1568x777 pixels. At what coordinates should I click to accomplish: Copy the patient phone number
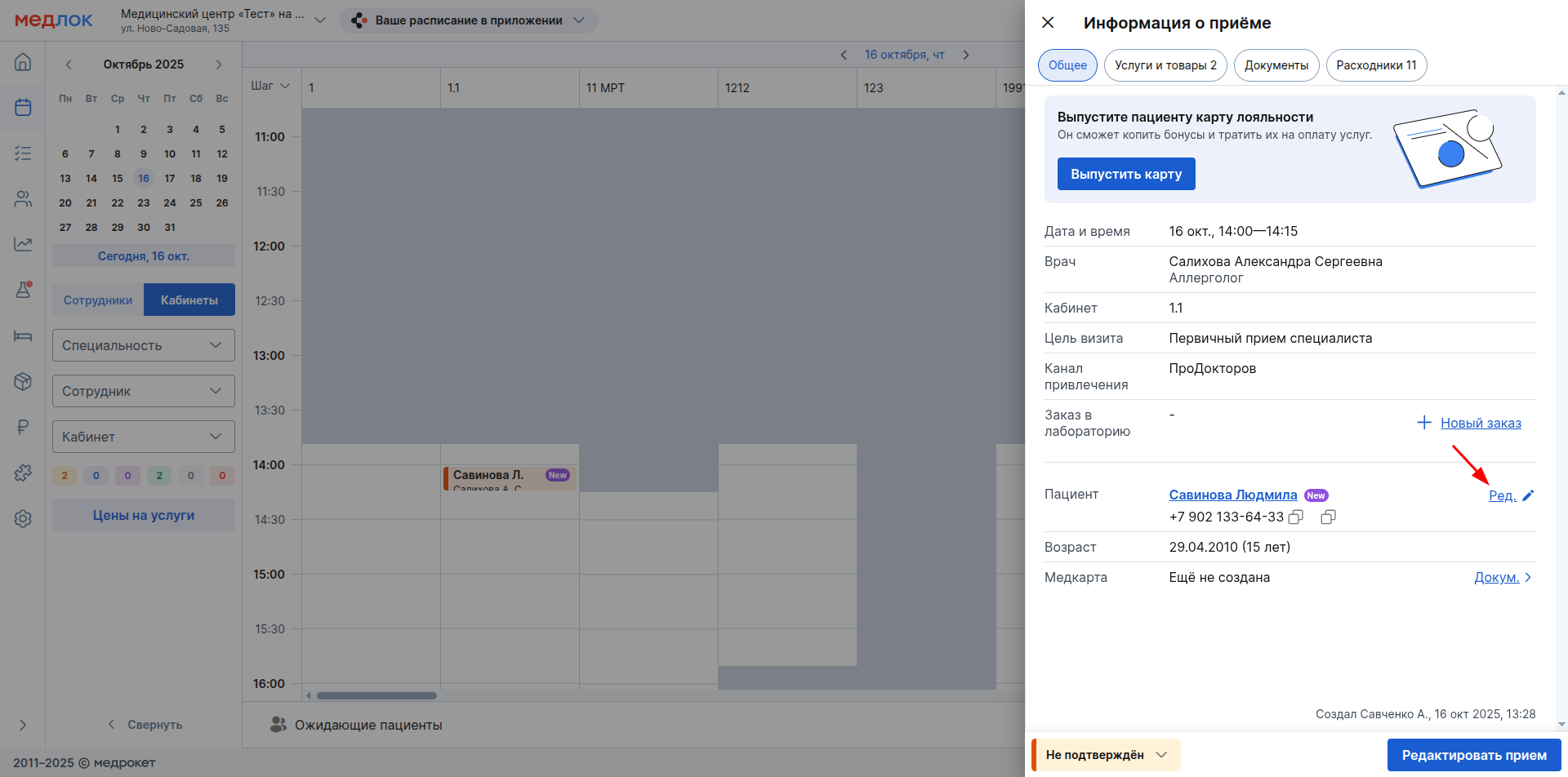(x=1296, y=517)
